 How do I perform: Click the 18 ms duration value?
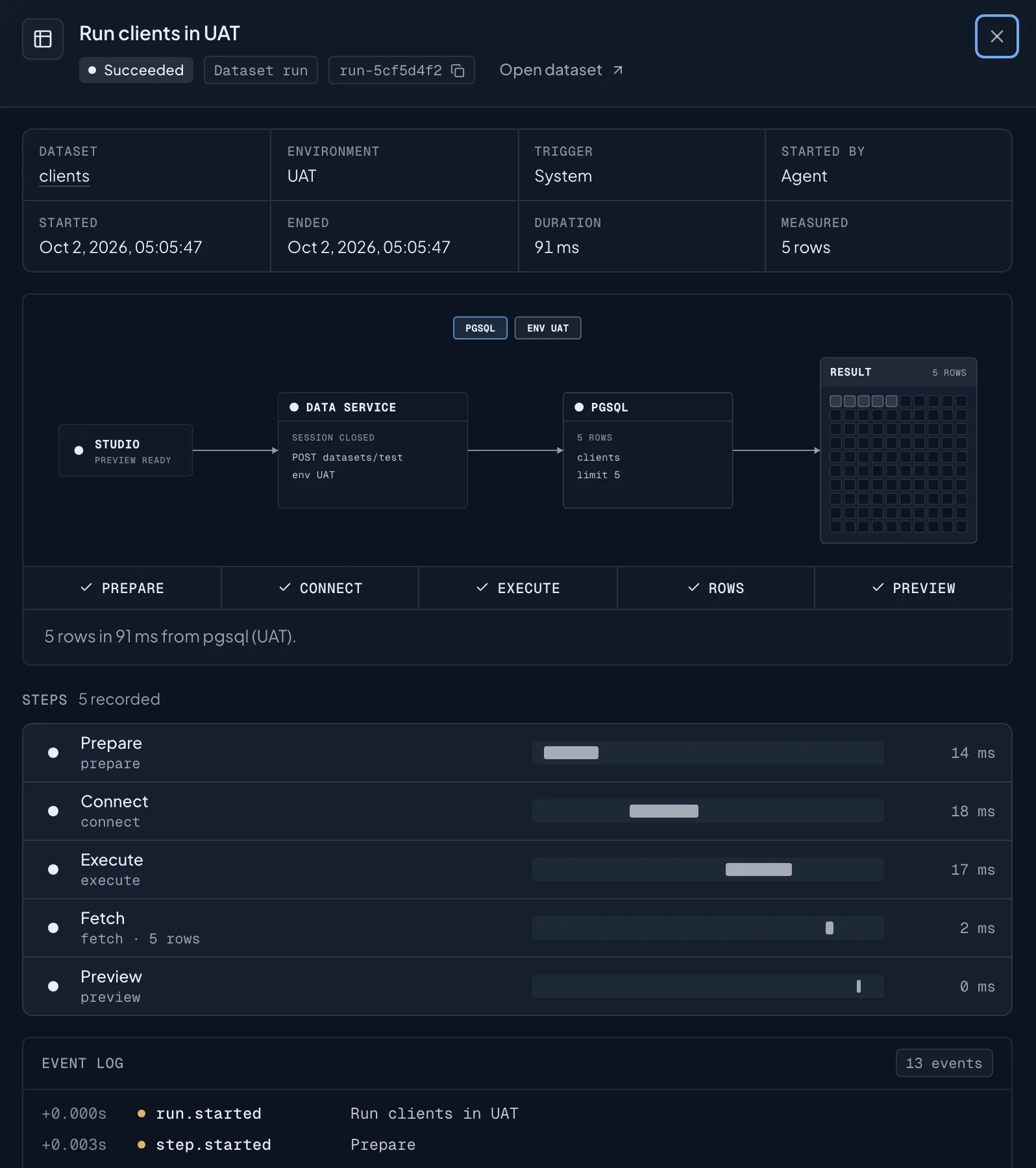[972, 811]
